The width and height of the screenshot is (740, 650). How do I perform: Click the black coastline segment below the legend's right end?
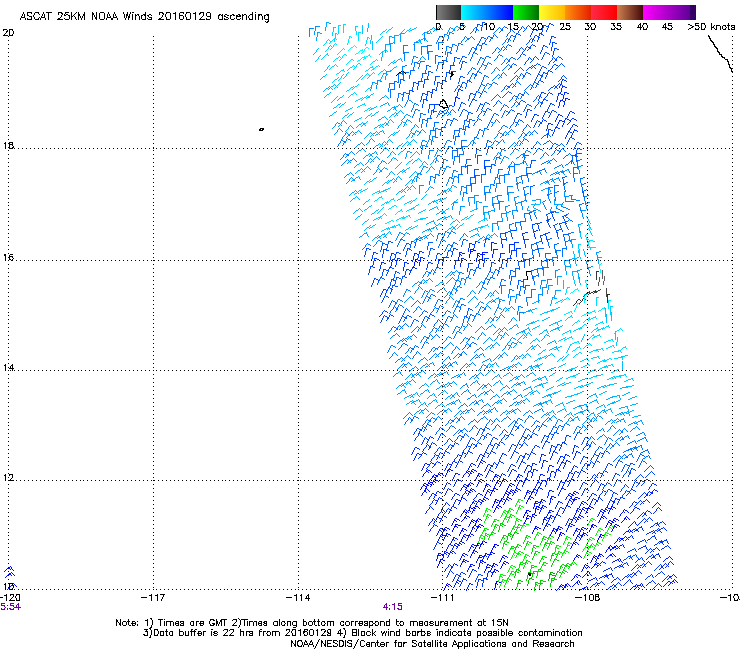pos(721,53)
